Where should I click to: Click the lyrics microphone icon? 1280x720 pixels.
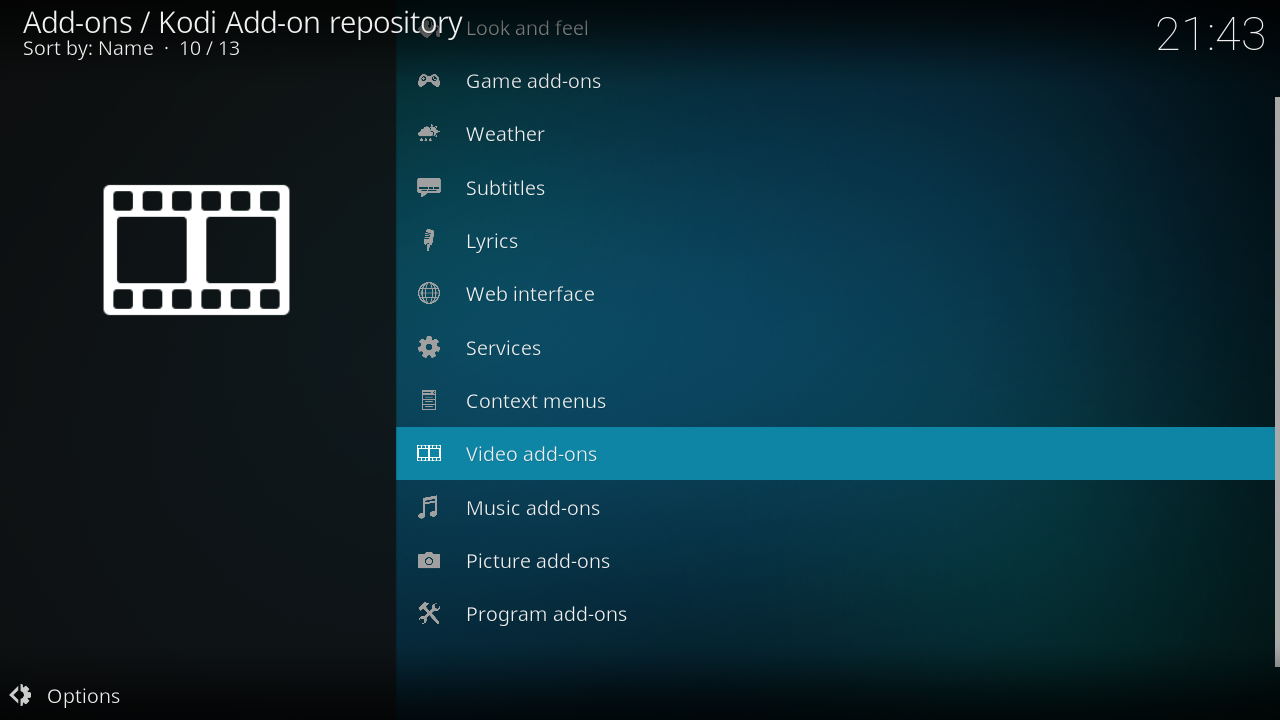tap(429, 241)
